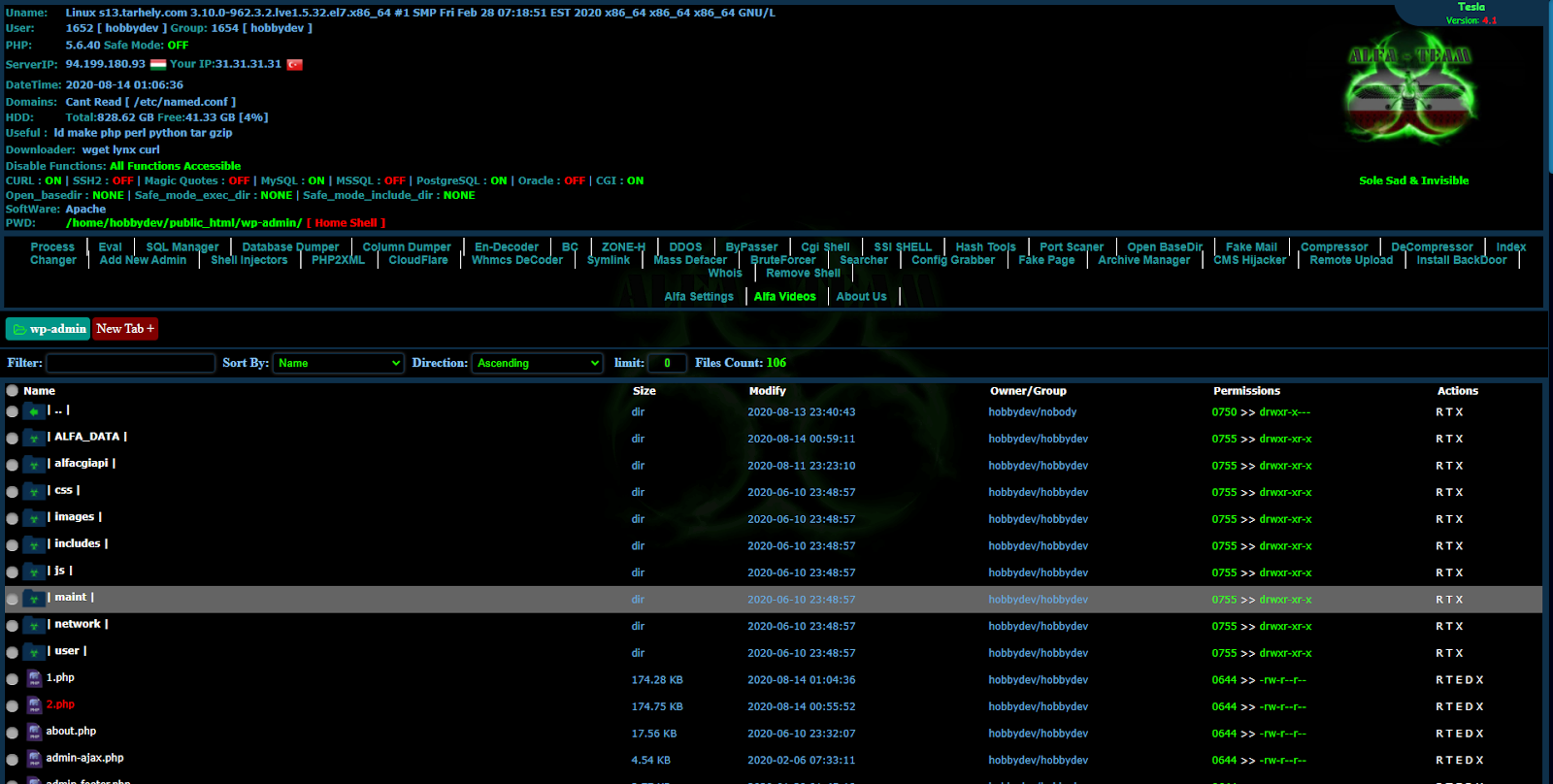The image size is (1553, 784).
Task: Click the 2.php file icon
Action: point(34,705)
